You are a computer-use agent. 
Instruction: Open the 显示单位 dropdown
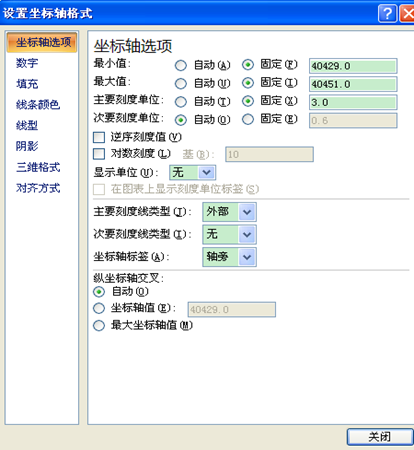pyautogui.click(x=193, y=173)
